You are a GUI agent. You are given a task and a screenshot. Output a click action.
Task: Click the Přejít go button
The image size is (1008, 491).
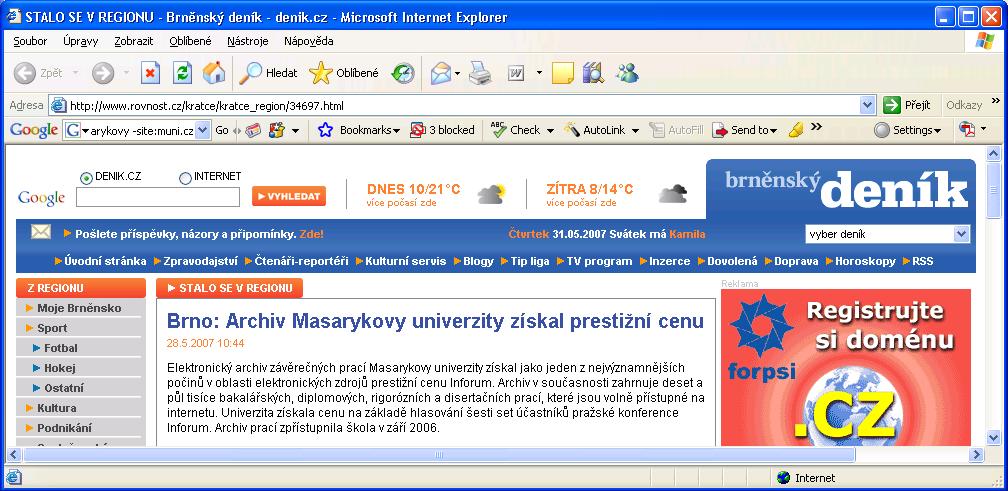coord(907,105)
